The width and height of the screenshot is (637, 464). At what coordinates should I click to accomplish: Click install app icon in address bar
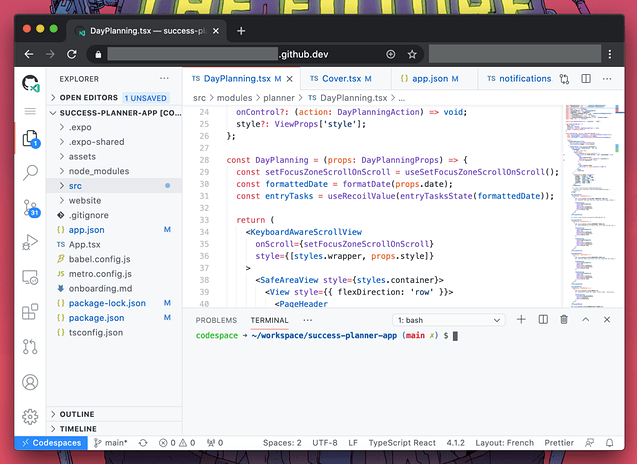tap(390, 54)
